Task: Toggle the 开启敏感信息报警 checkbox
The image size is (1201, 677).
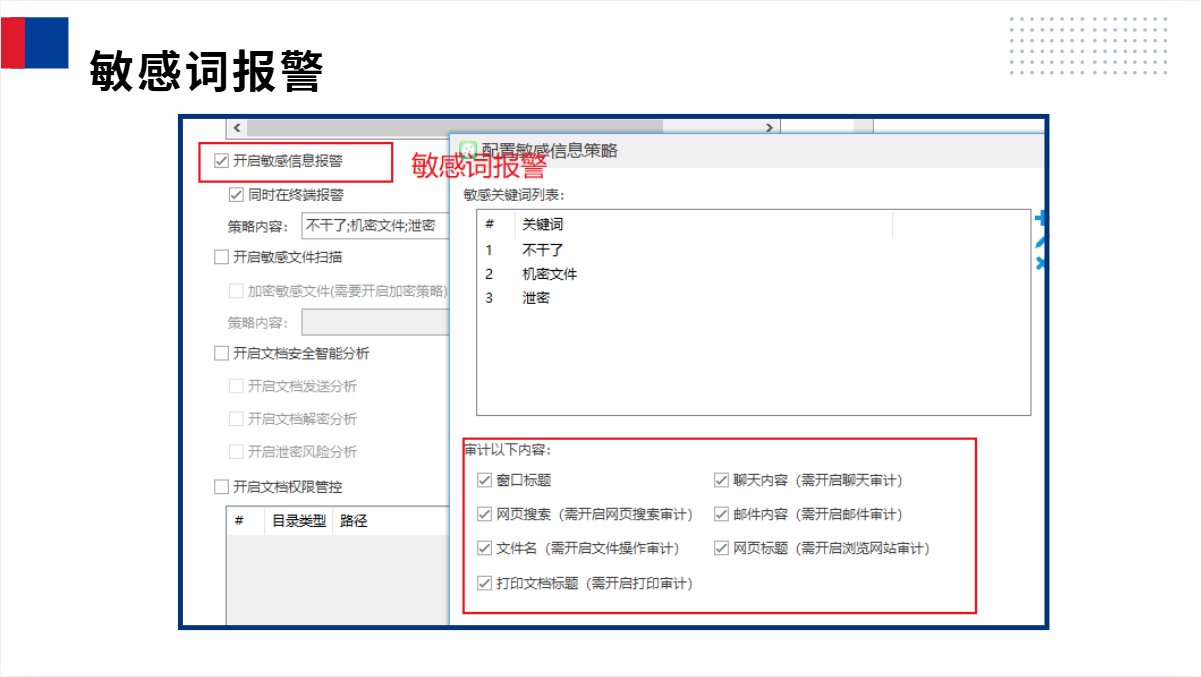Action: pyautogui.click(x=222, y=160)
